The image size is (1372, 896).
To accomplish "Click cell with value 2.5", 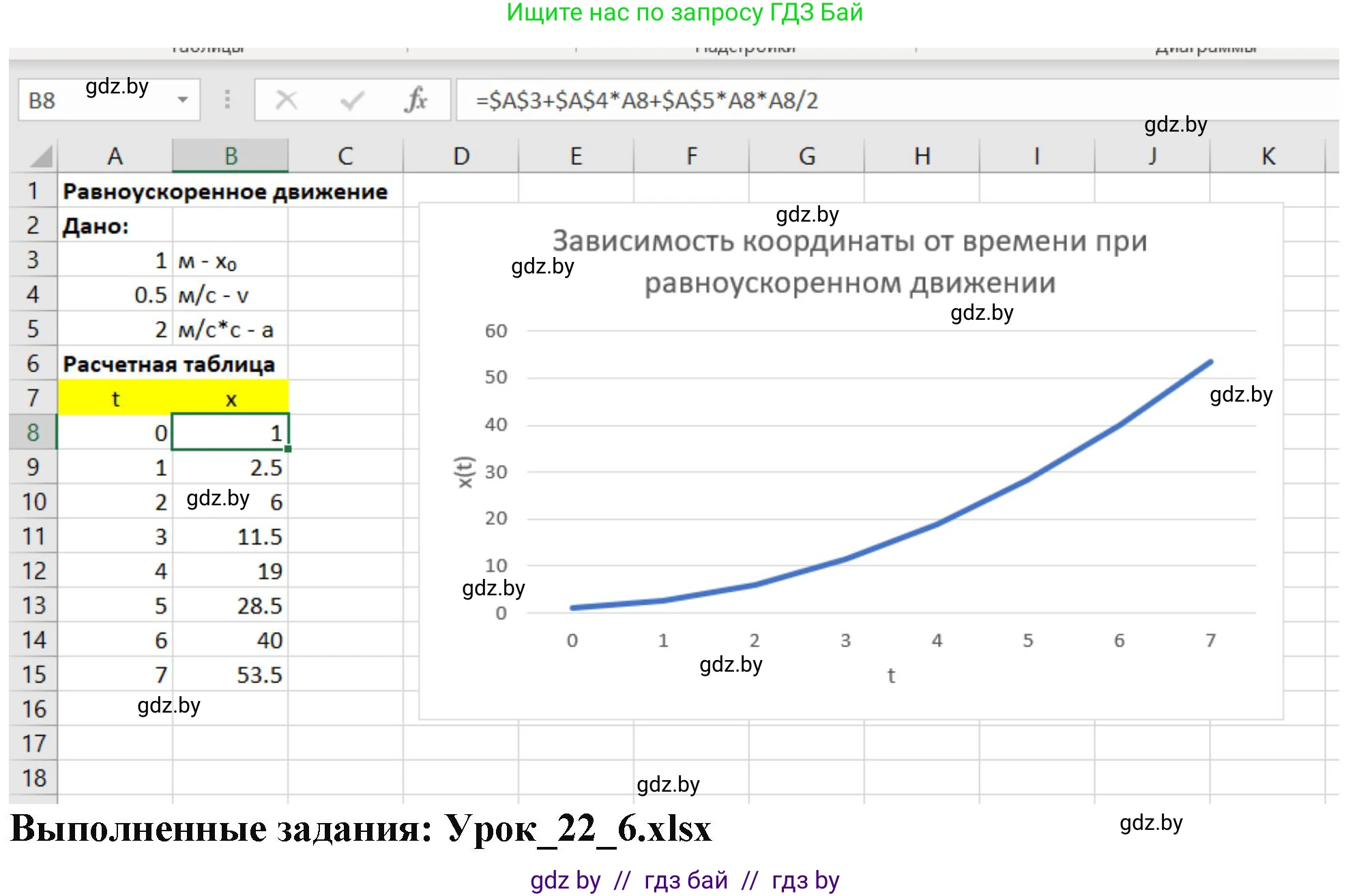I will [231, 467].
